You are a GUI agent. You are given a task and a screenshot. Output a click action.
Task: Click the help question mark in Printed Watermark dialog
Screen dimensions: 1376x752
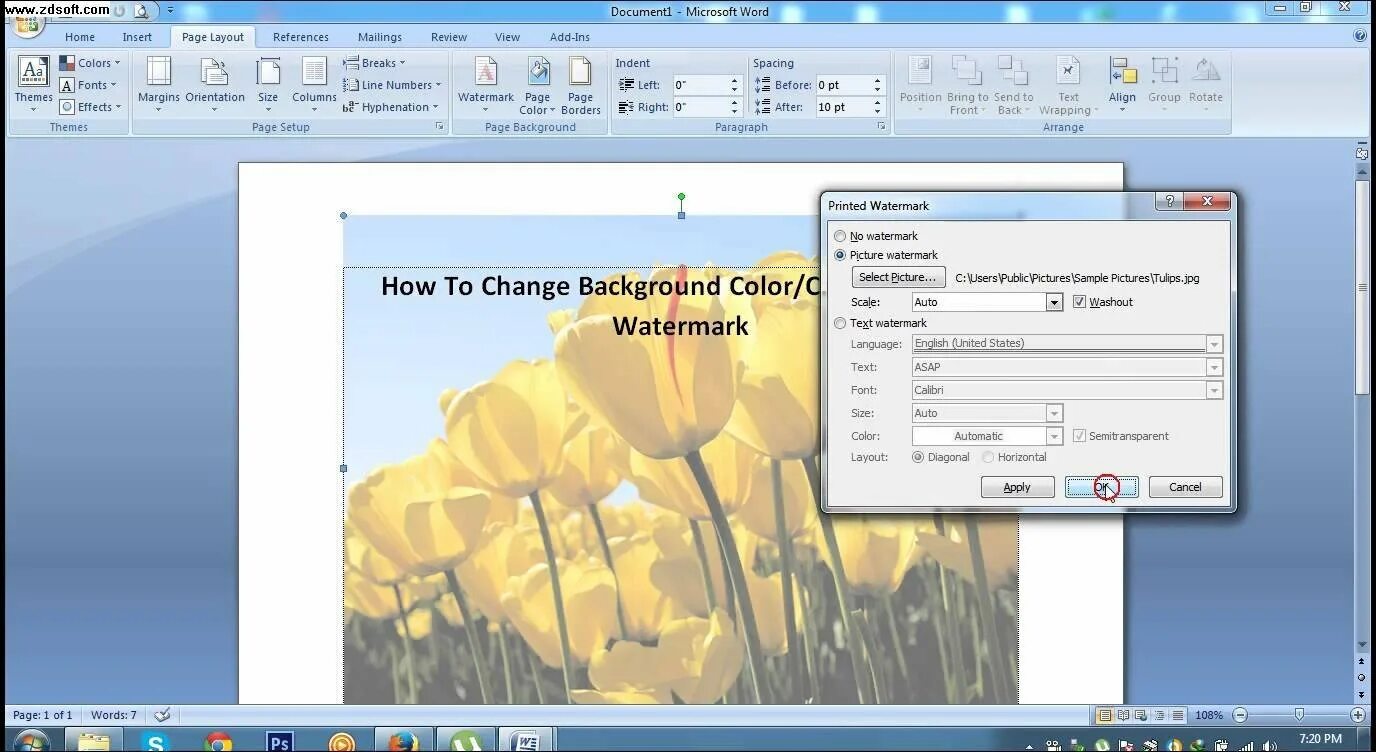coord(1169,201)
